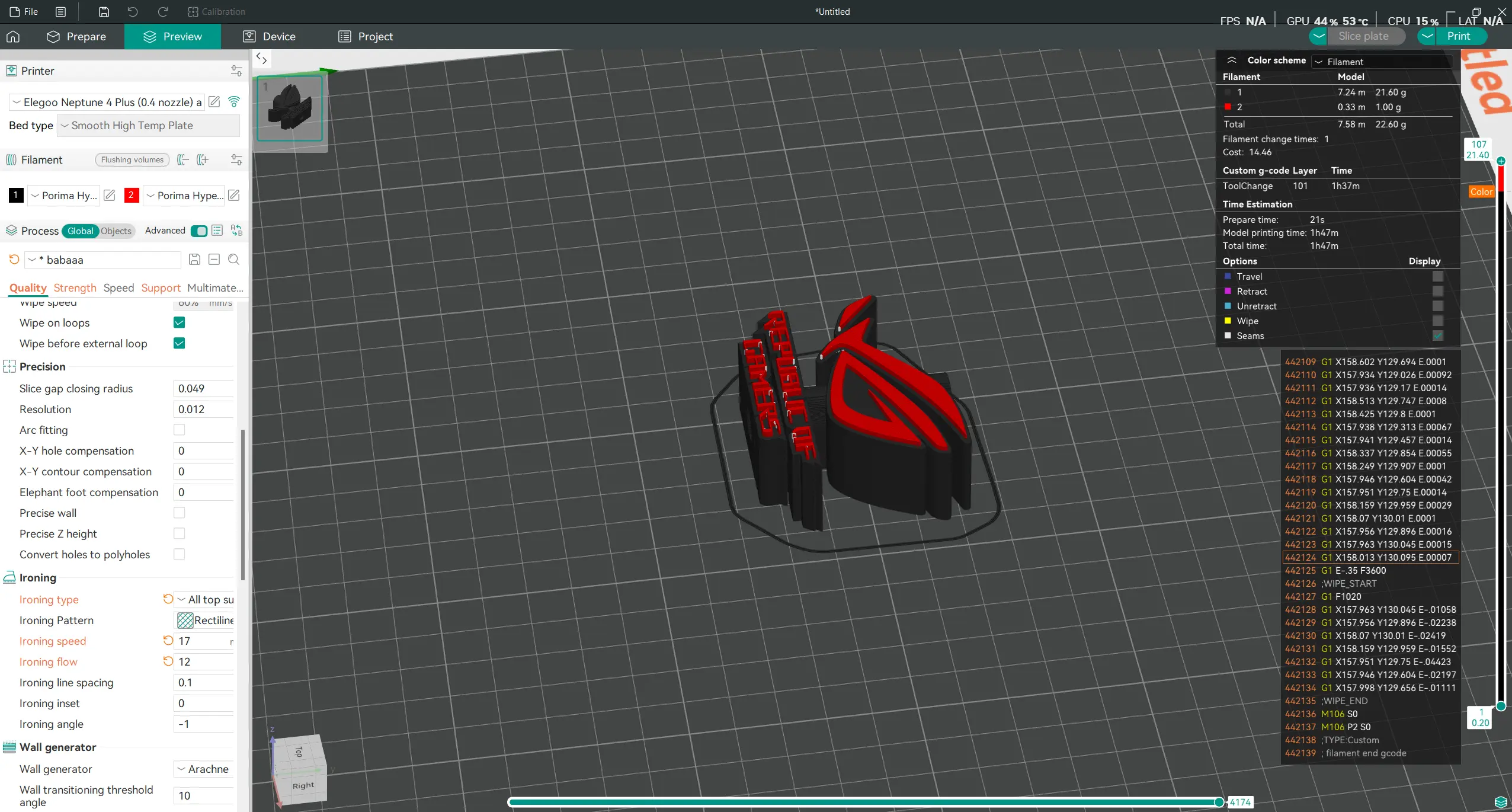Click filament 1 black color swatch
Image resolution: width=1512 pixels, height=812 pixels.
pyautogui.click(x=16, y=195)
